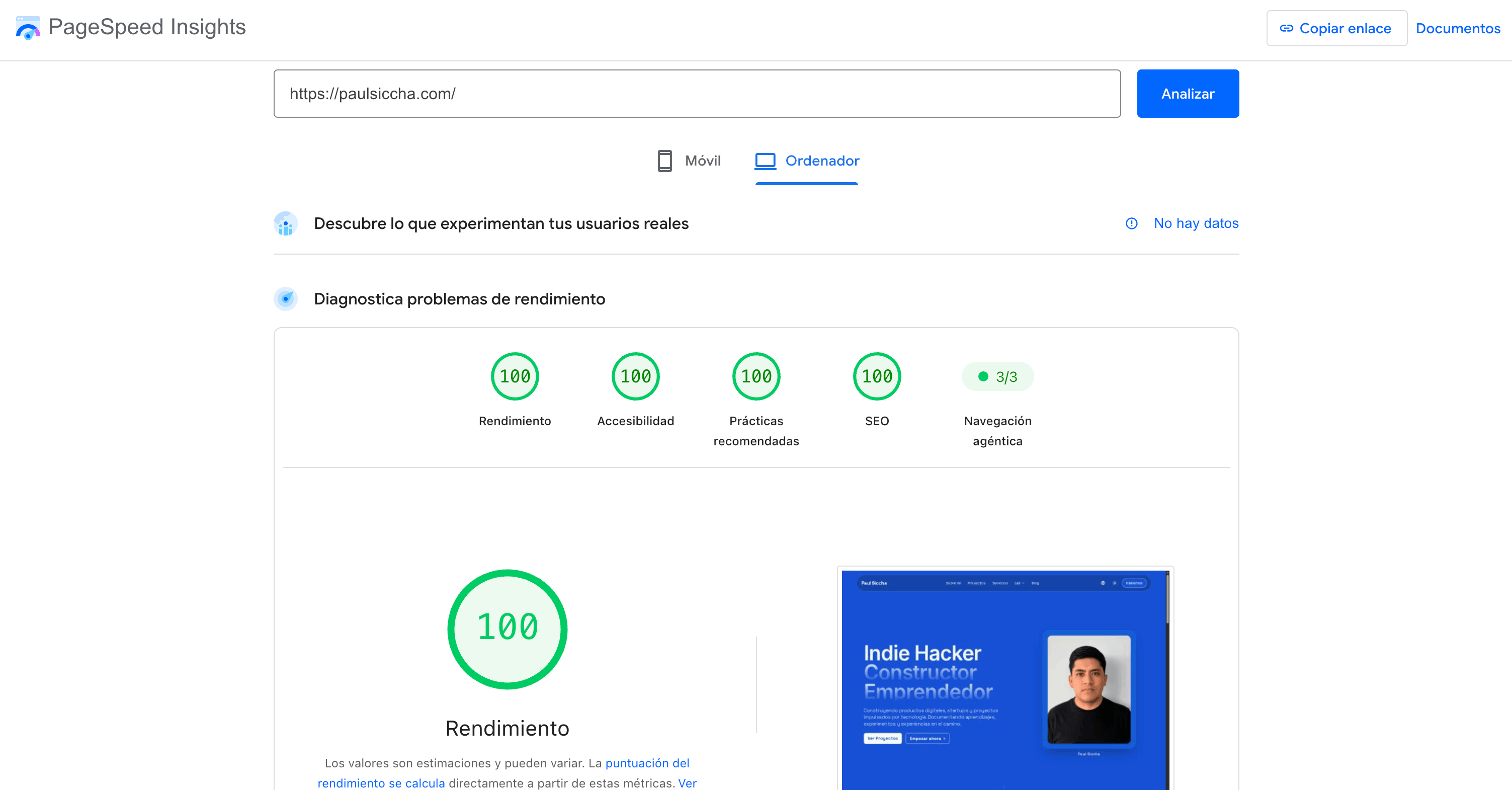Click the website screenshot thumbnail
Image resolution: width=1512 pixels, height=790 pixels.
[1005, 679]
